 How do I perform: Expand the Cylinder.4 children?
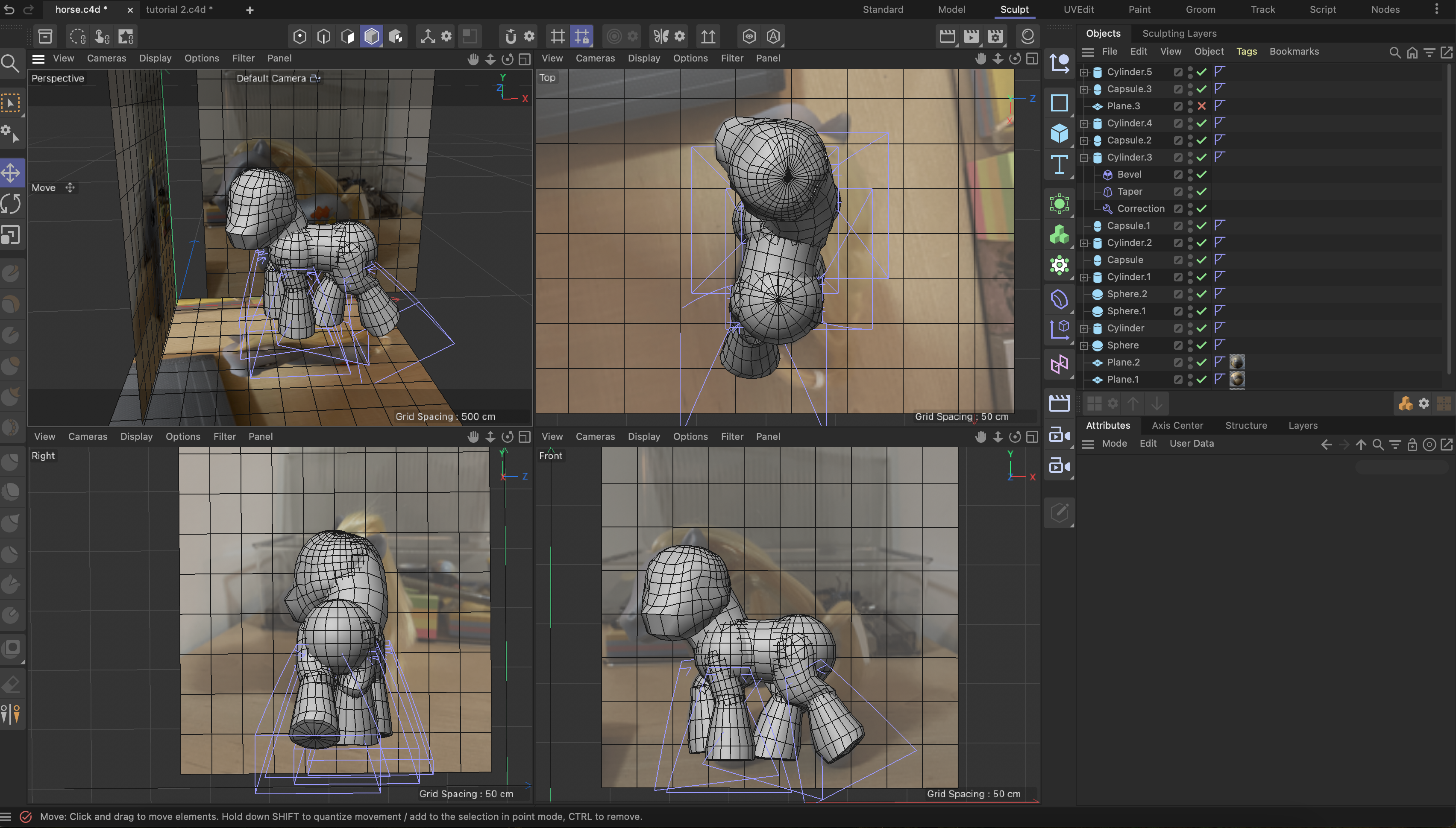click(x=1083, y=123)
